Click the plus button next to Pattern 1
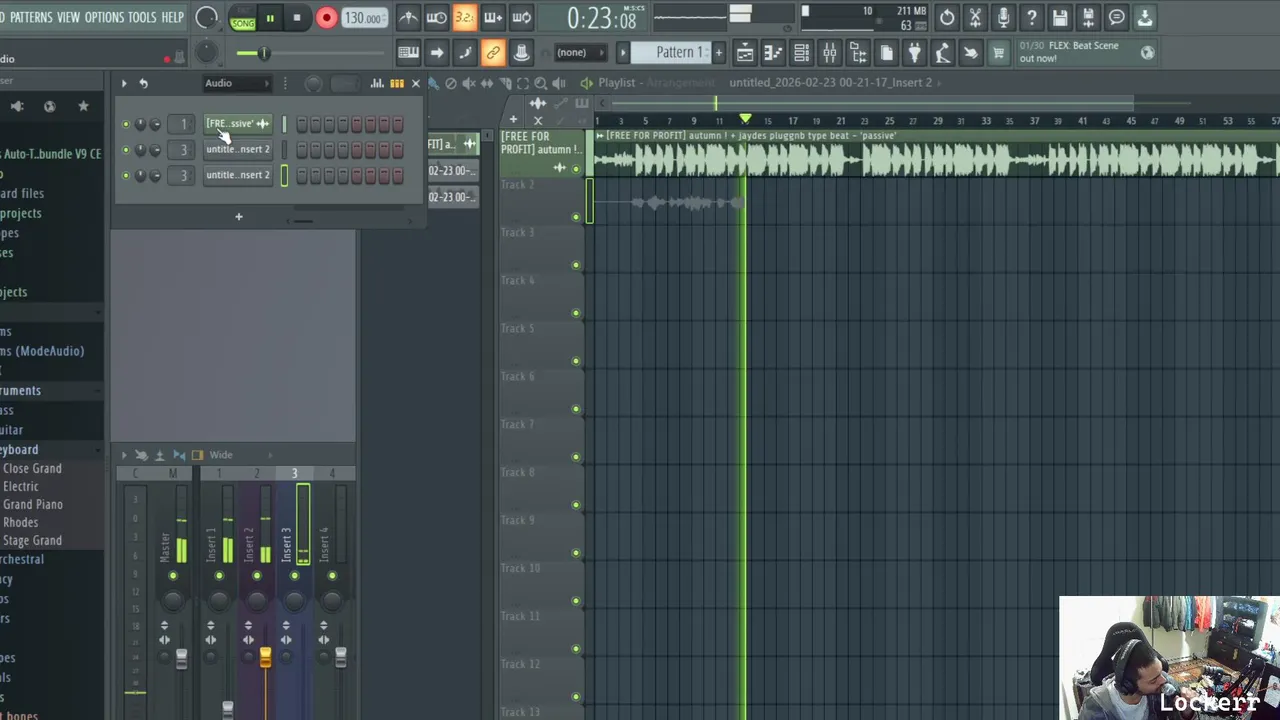 pos(718,53)
